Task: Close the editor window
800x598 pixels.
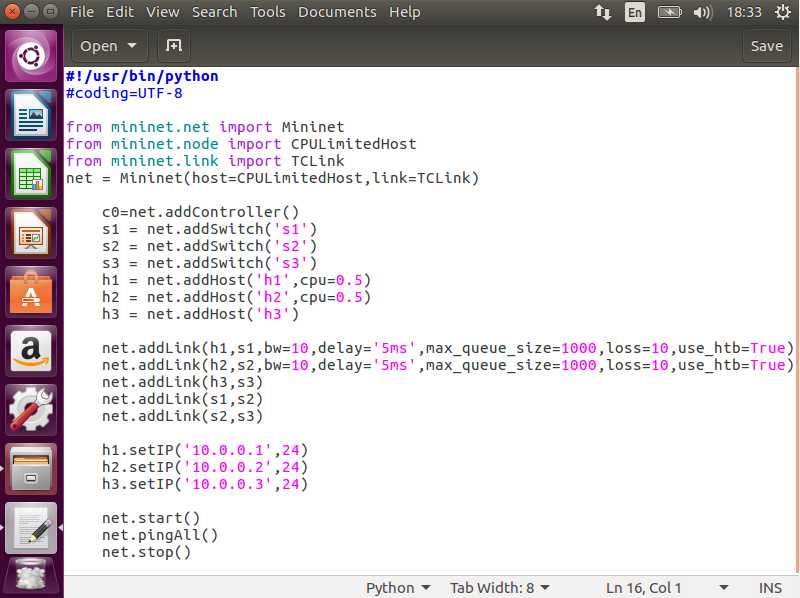Action: tap(12, 11)
